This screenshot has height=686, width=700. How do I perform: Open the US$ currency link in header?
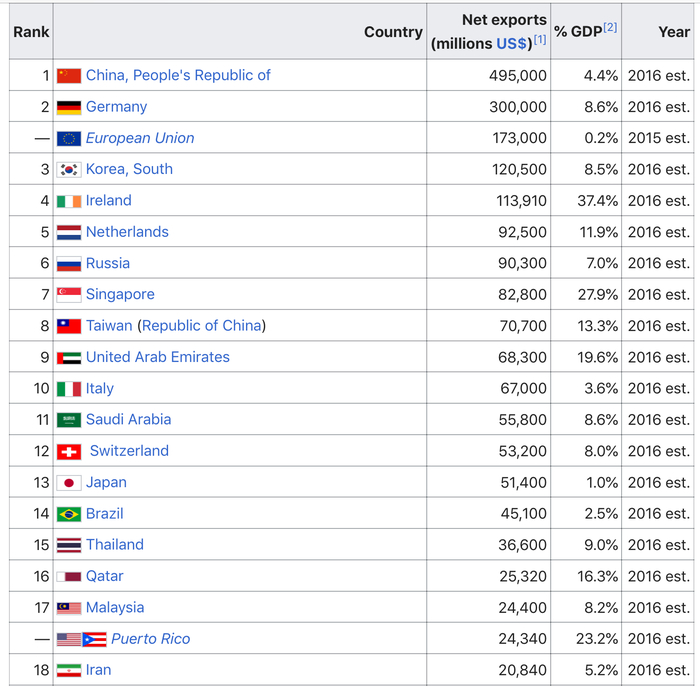[x=513, y=44]
